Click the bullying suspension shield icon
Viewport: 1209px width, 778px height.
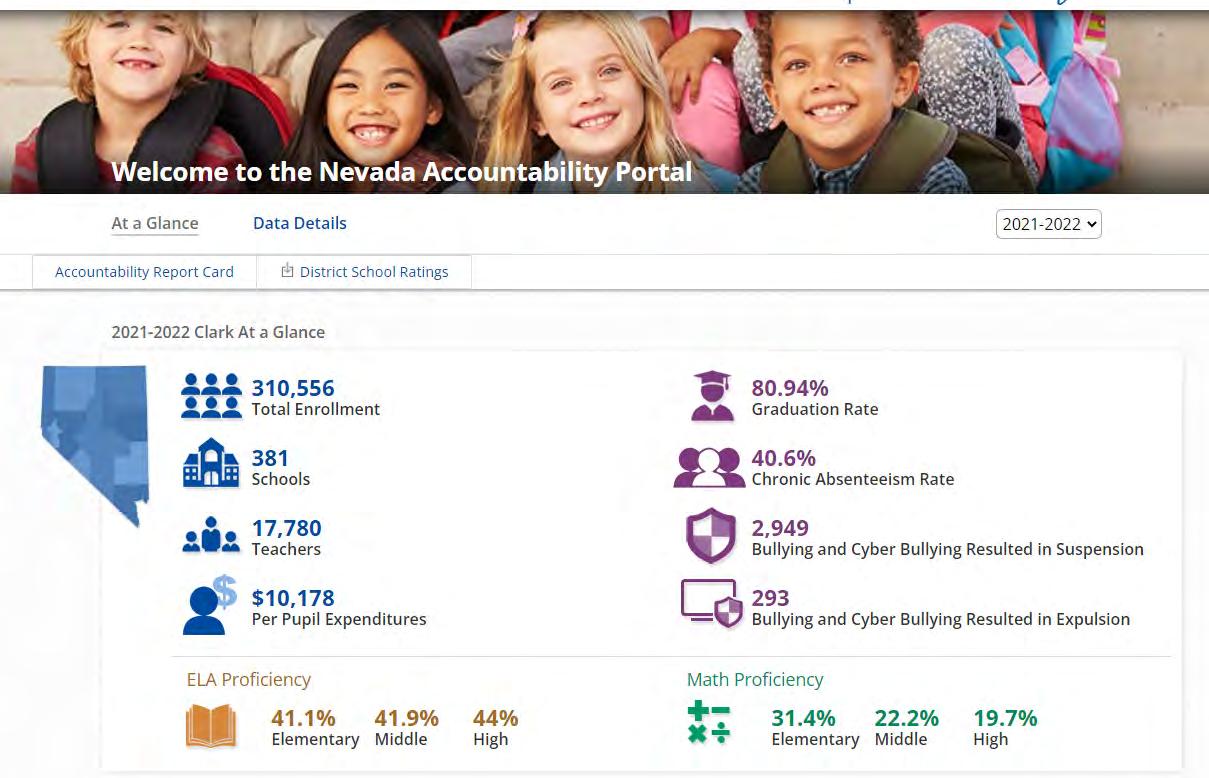(x=711, y=536)
